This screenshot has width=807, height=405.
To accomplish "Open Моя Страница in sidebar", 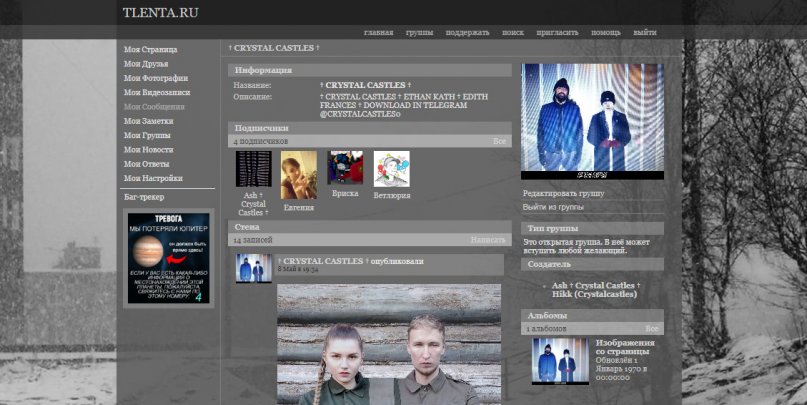I will (150, 50).
